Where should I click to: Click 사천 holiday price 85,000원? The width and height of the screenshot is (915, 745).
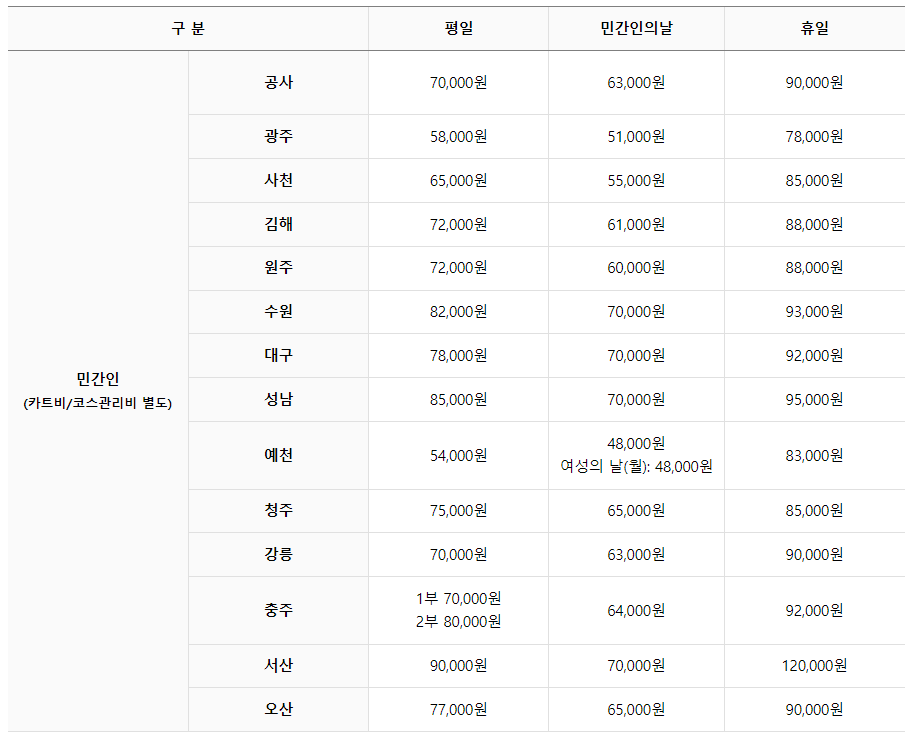pos(815,181)
